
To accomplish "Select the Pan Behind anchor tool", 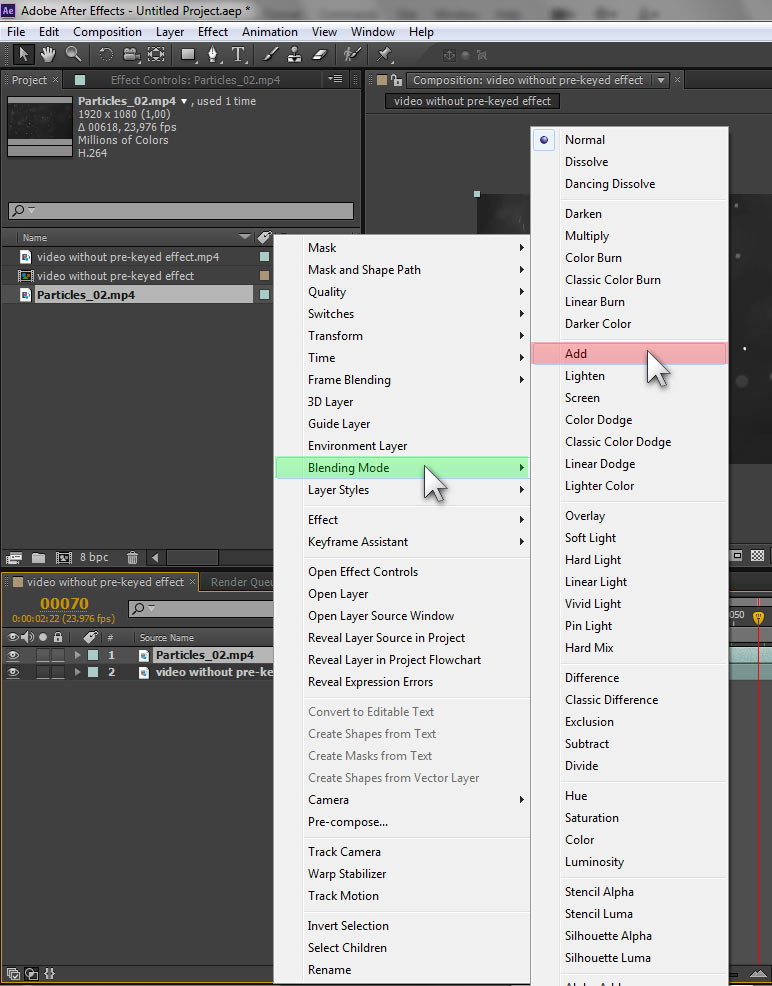I will [x=156, y=55].
